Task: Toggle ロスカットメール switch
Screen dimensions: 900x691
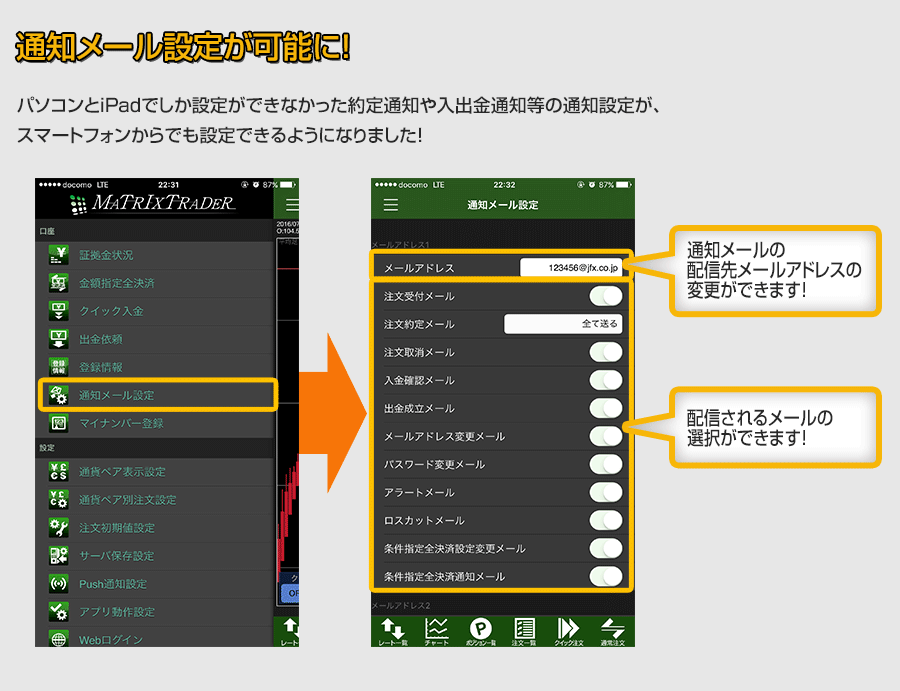Action: pyautogui.click(x=606, y=521)
